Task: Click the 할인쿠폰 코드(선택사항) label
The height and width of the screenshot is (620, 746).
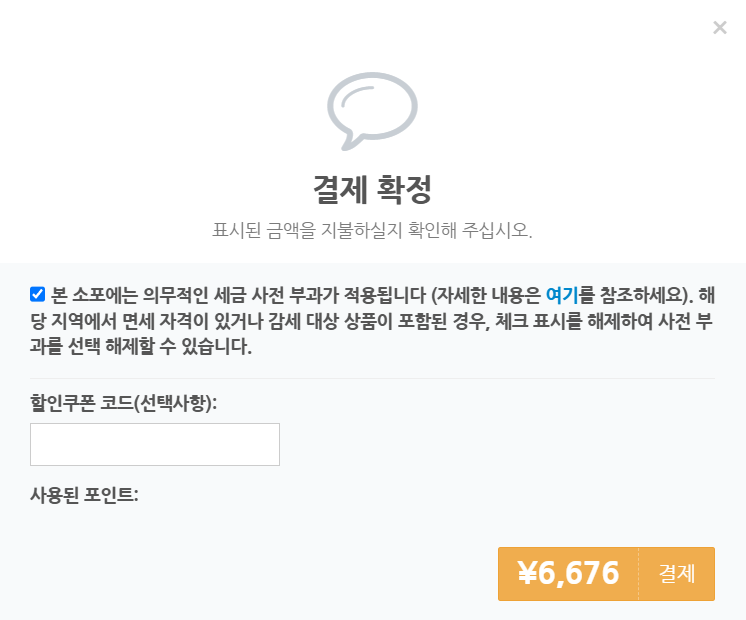Action: pyautogui.click(x=124, y=403)
